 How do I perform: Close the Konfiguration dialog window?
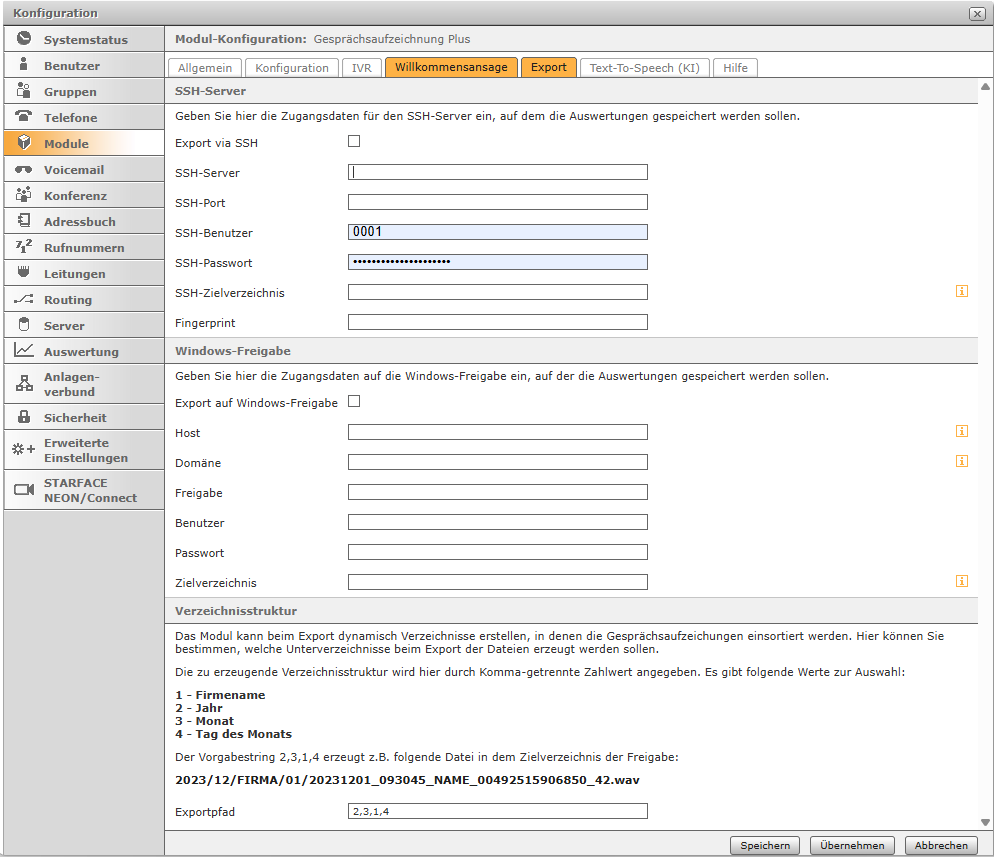pos(976,13)
